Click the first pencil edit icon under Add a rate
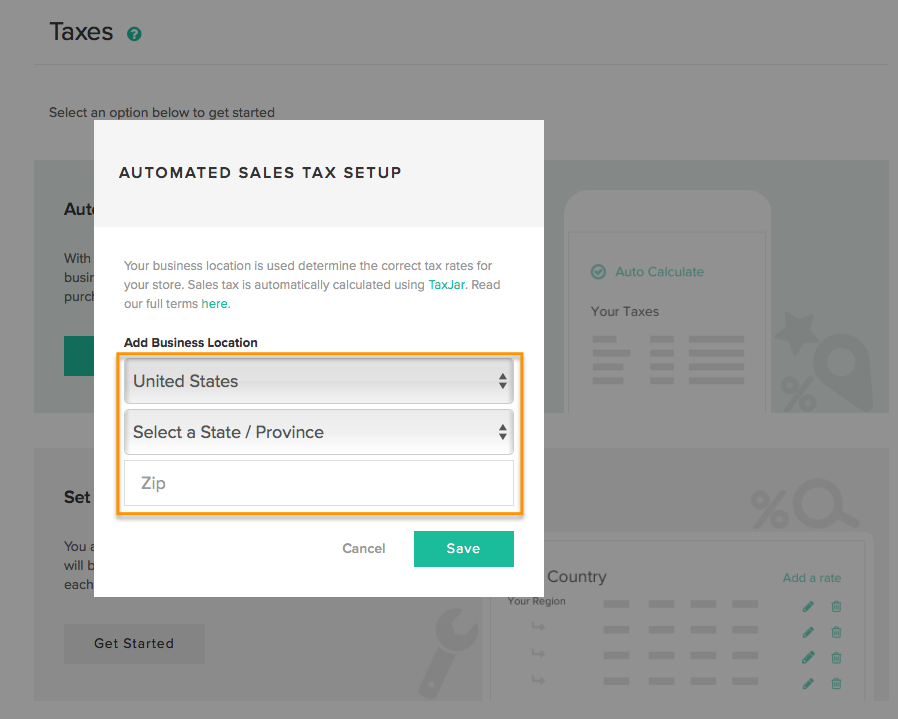The width and height of the screenshot is (898, 719). pos(808,606)
